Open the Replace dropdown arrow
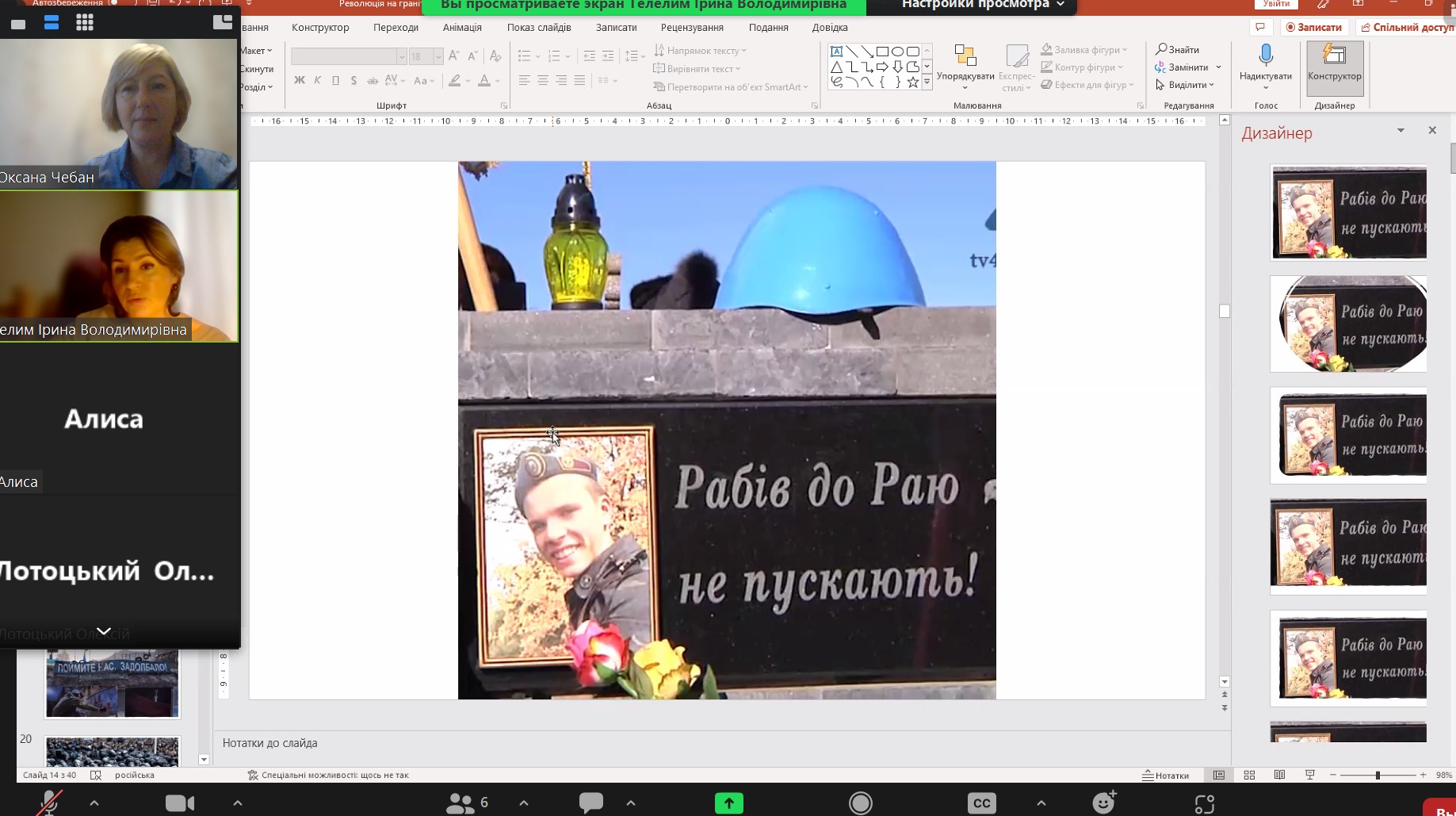 [1218, 67]
